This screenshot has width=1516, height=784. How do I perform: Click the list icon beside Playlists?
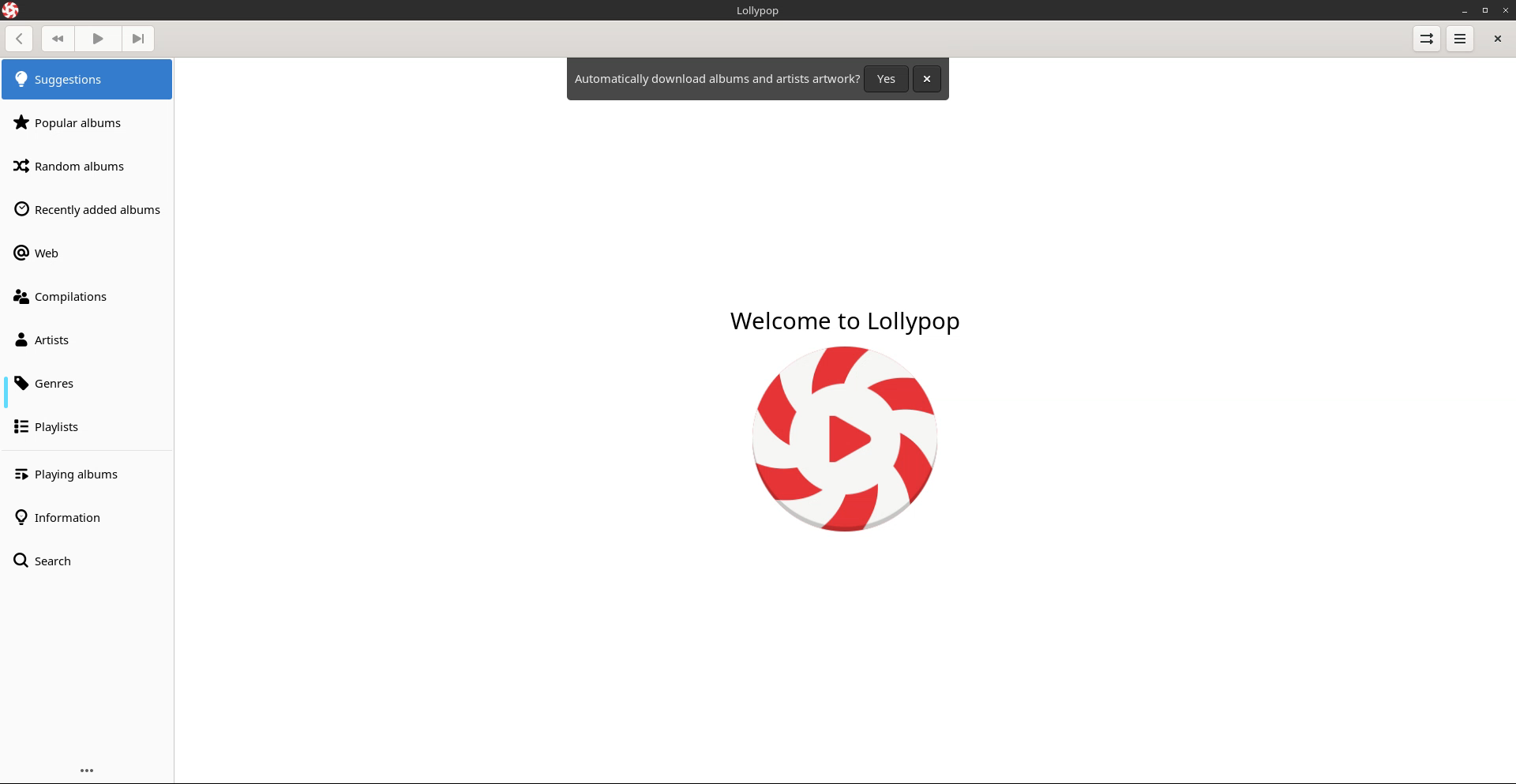tap(21, 426)
